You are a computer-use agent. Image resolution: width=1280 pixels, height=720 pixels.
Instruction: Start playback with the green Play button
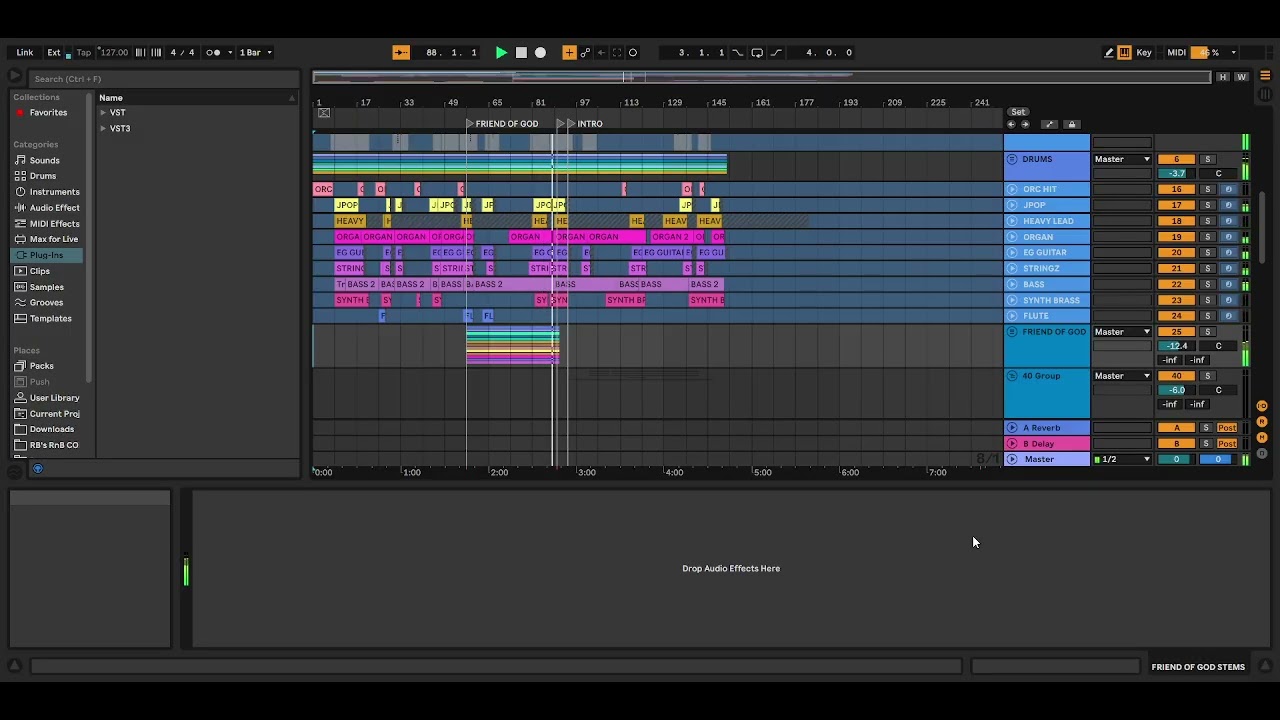(501, 52)
